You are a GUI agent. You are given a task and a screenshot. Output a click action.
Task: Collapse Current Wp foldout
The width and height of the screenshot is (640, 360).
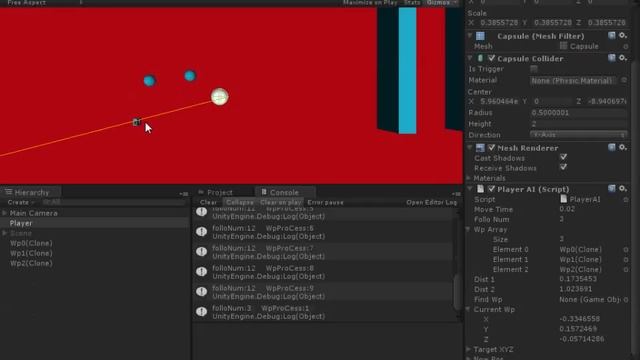(x=469, y=309)
